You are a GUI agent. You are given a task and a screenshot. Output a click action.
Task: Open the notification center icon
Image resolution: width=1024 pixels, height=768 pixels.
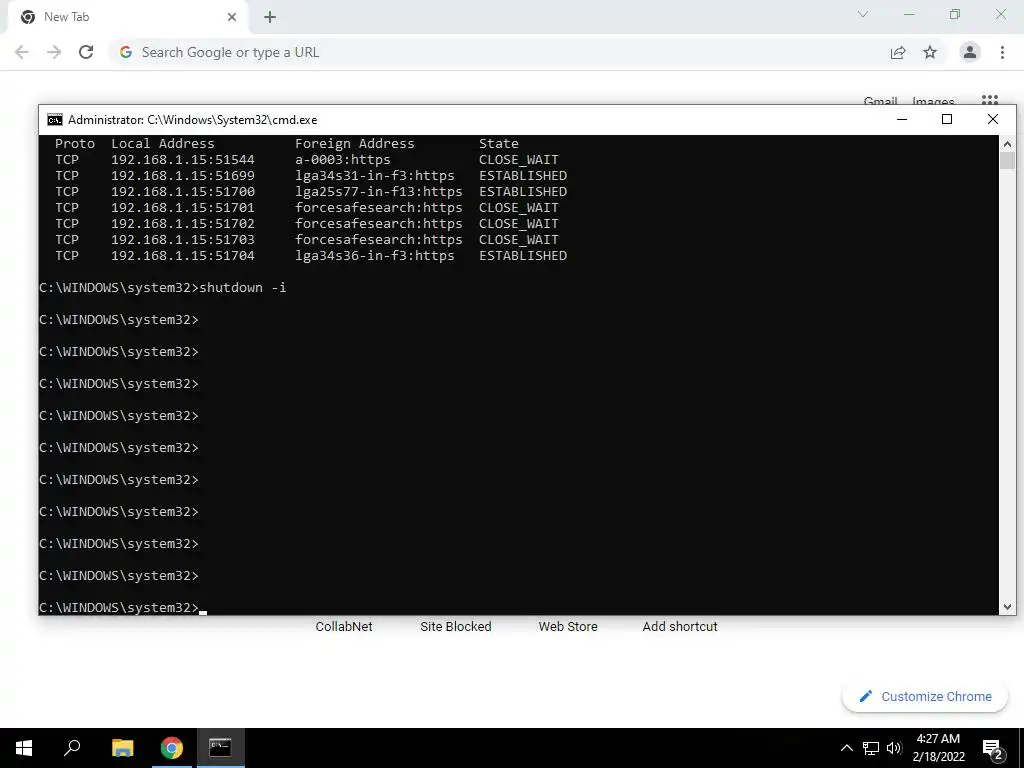pyautogui.click(x=992, y=748)
